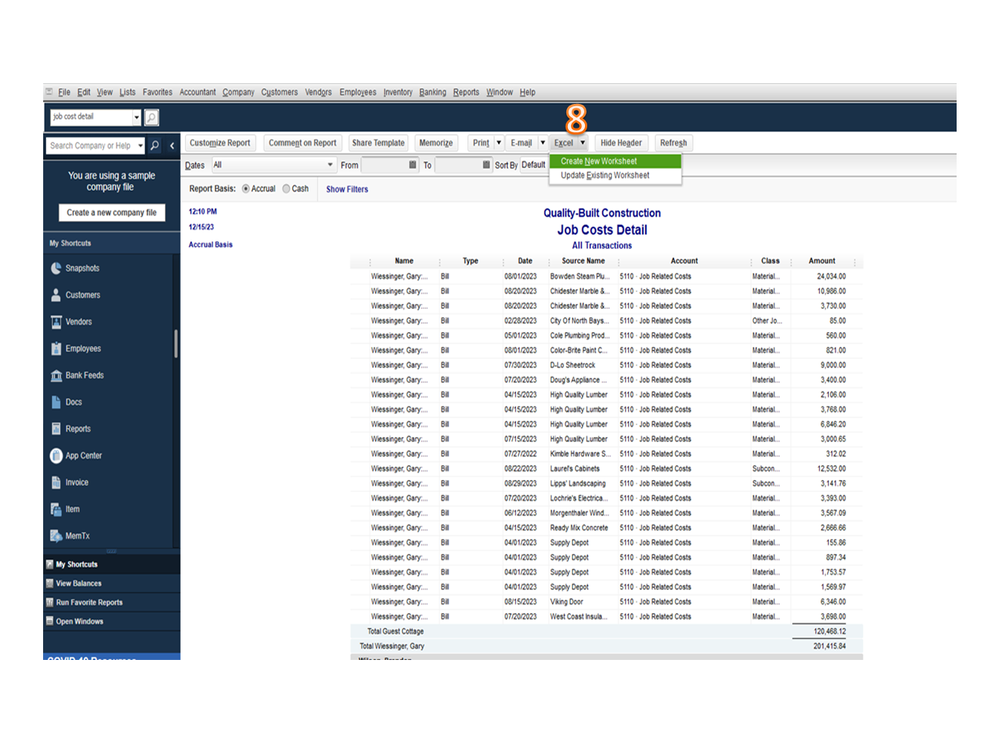Choose Update Existing Worksheet
Screen dimensions: 999x749
(x=615, y=175)
